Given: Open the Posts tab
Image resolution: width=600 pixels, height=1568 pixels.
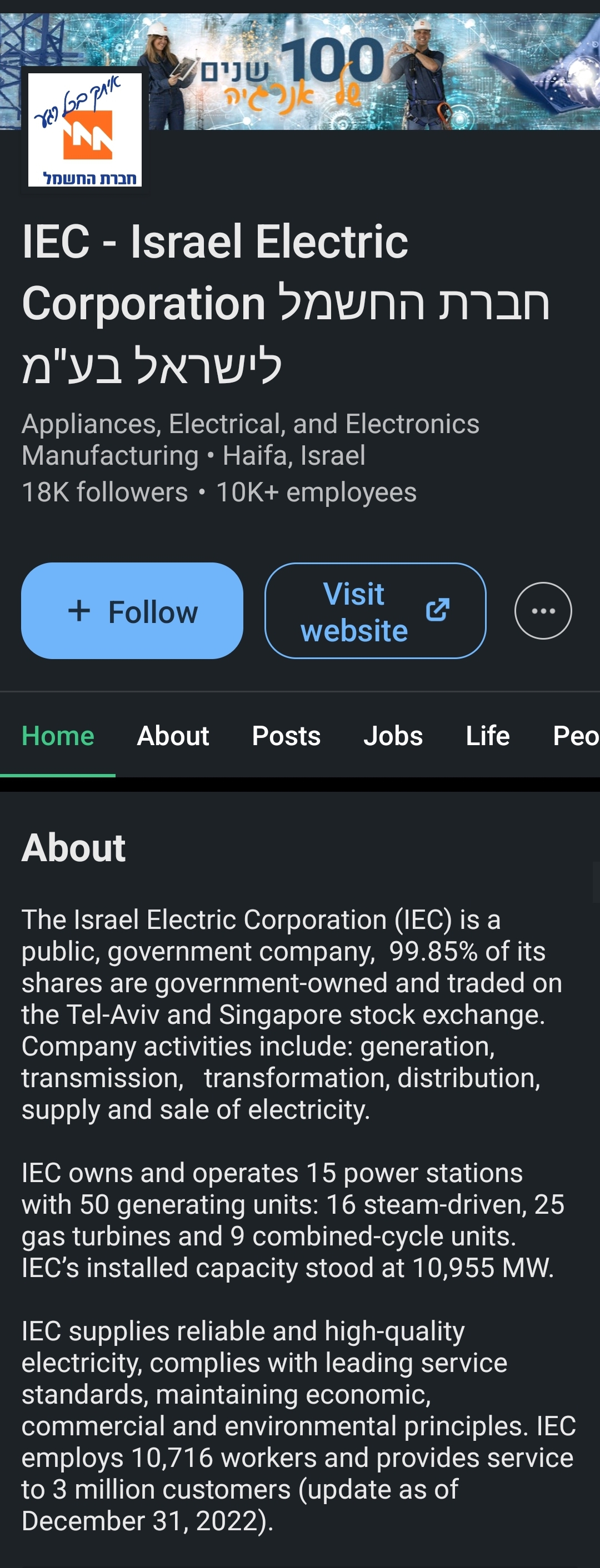Looking at the screenshot, I should pos(286,736).
